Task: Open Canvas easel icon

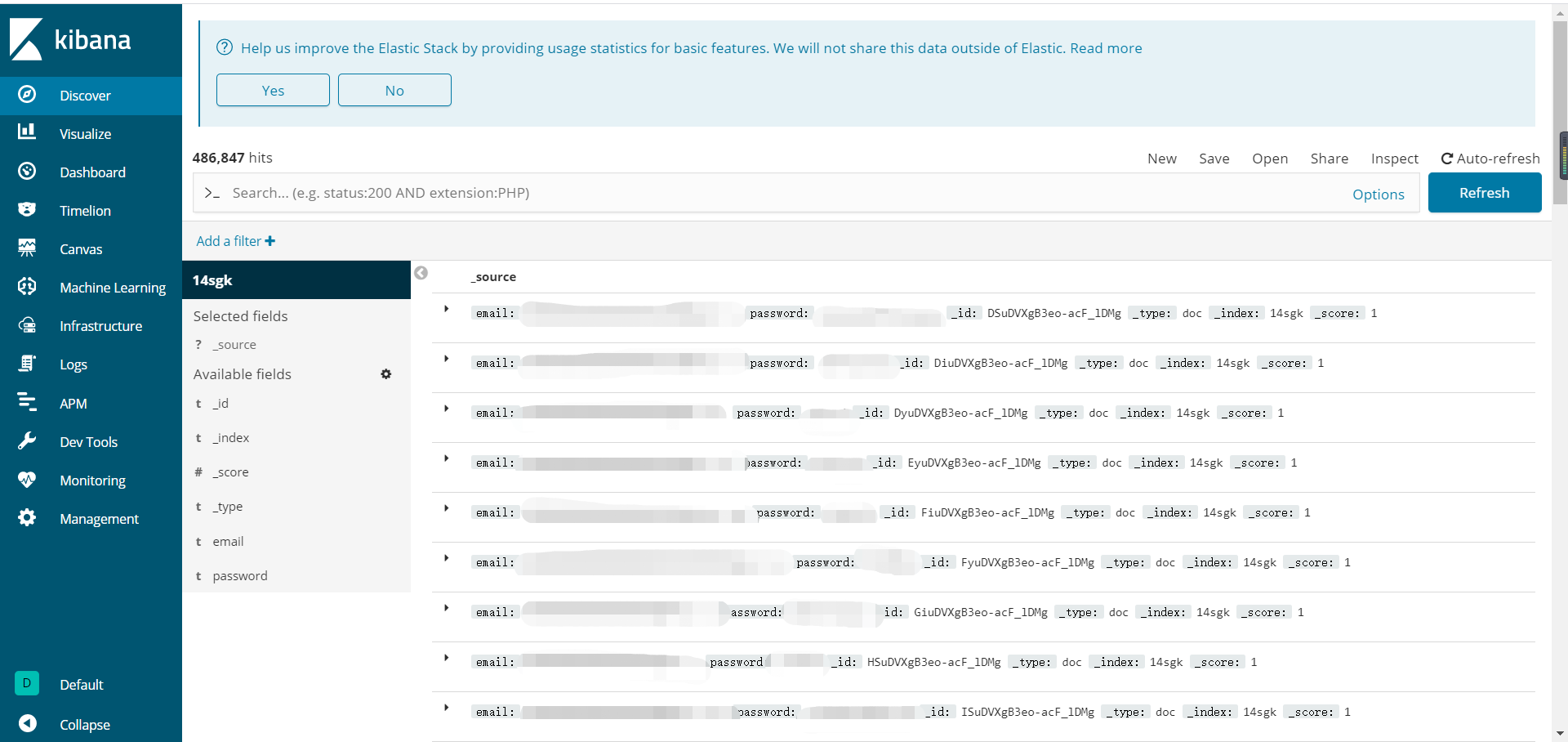Action: point(27,248)
